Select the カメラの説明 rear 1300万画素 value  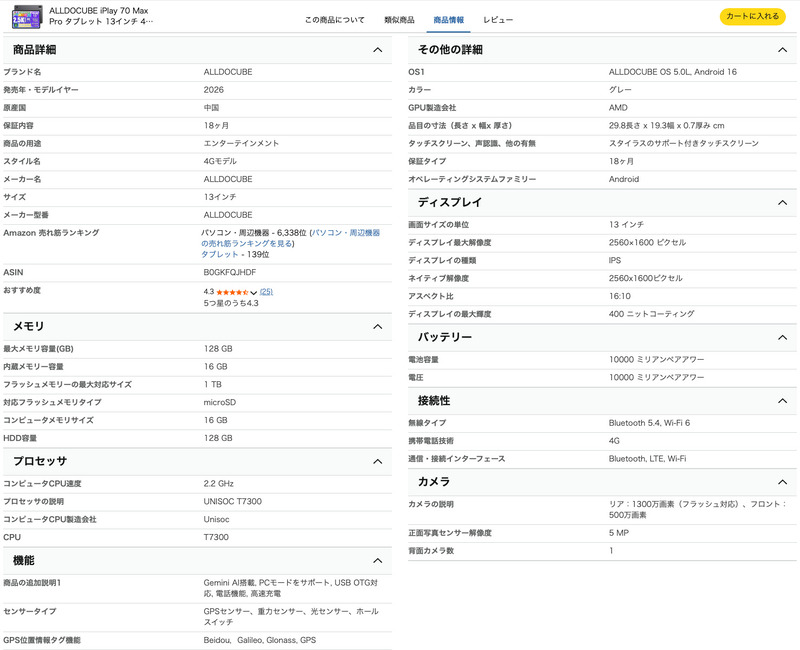point(698,510)
